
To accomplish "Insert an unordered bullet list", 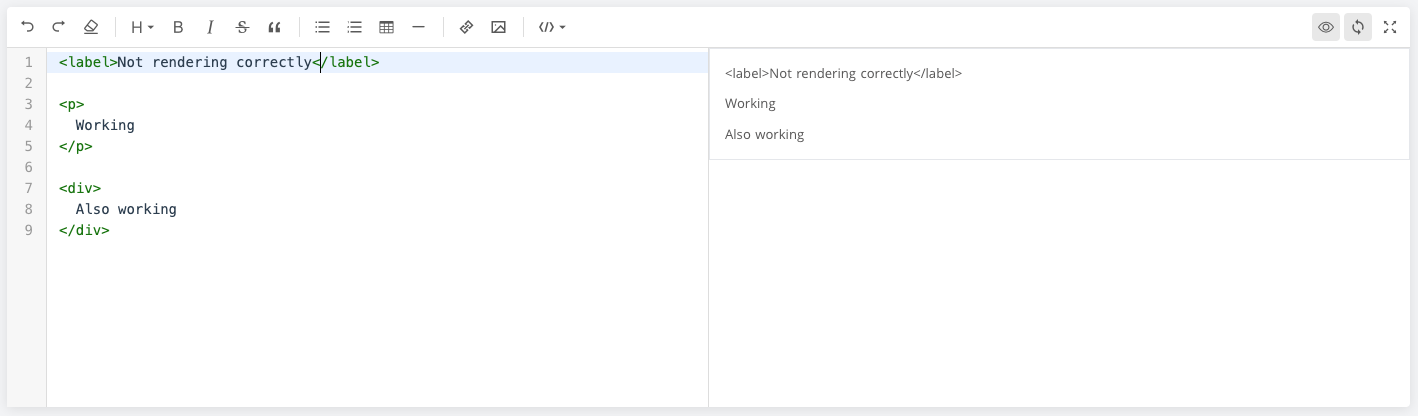I will (x=322, y=27).
